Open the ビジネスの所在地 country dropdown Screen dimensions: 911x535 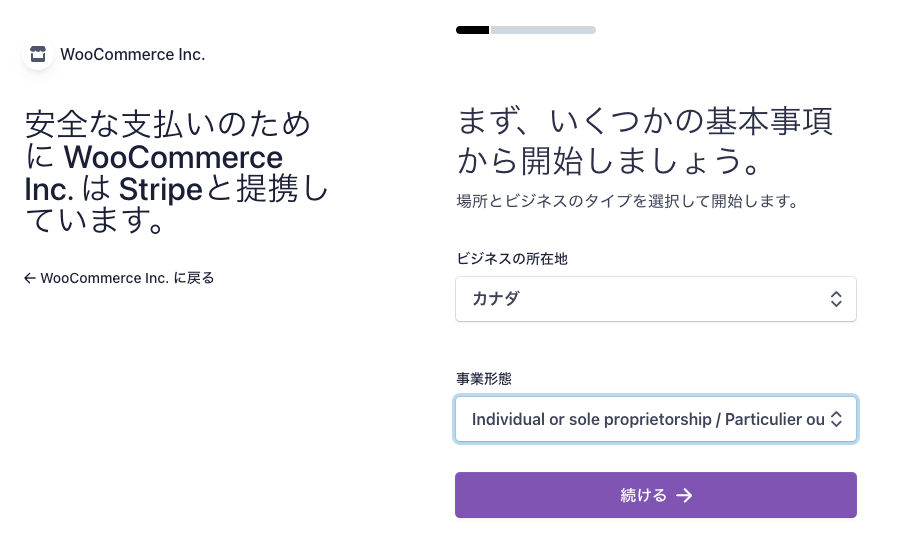[x=655, y=299]
